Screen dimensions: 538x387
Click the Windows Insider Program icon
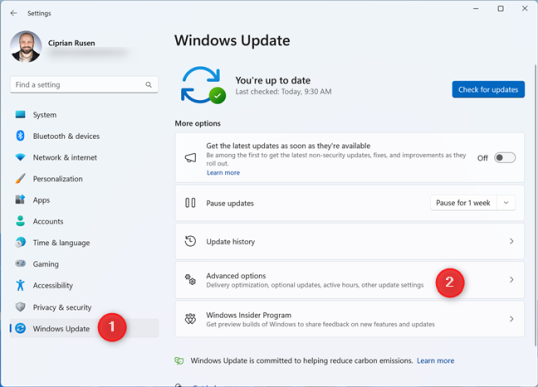190,319
